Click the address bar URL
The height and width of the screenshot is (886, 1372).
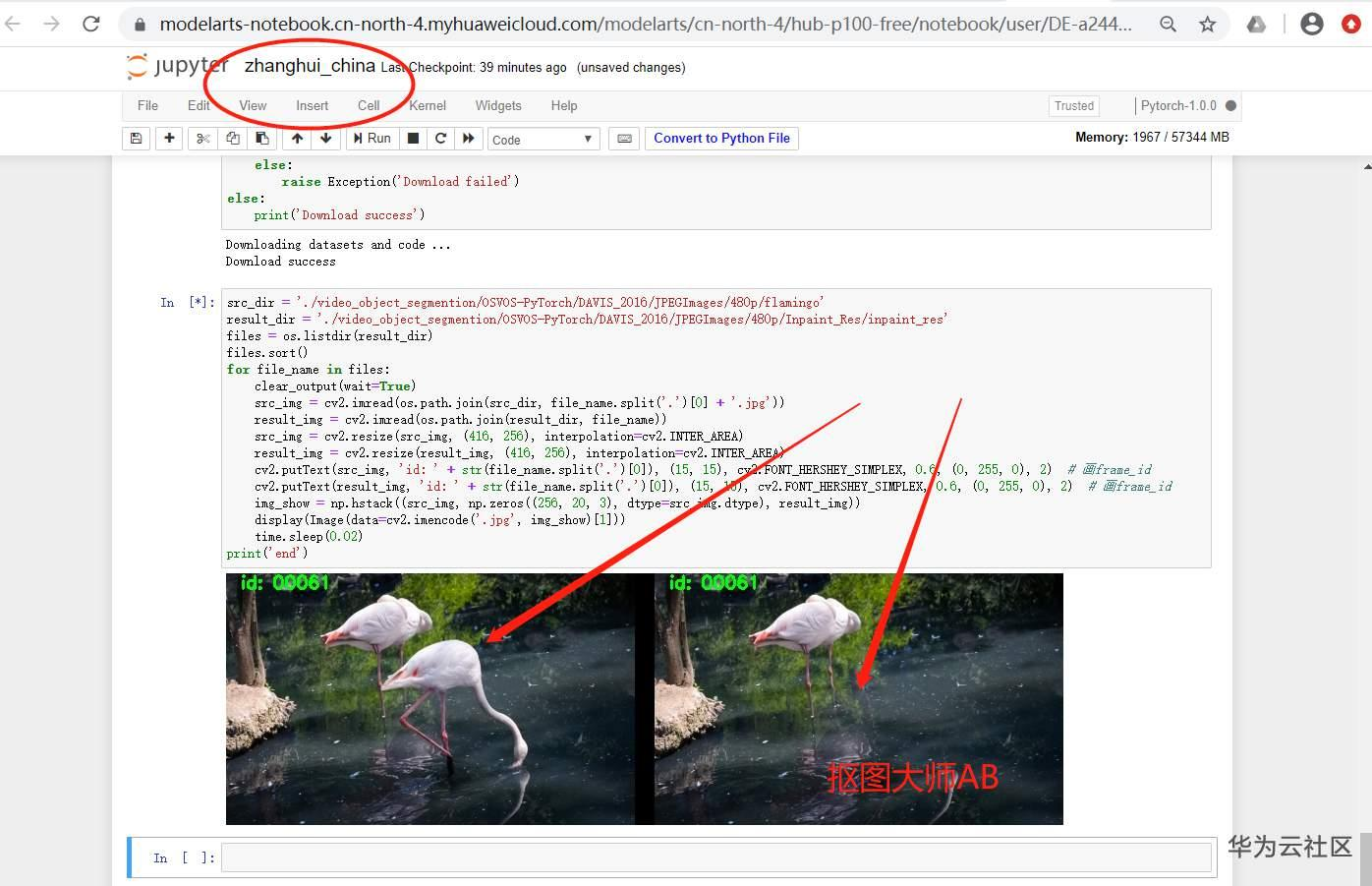[x=646, y=24]
